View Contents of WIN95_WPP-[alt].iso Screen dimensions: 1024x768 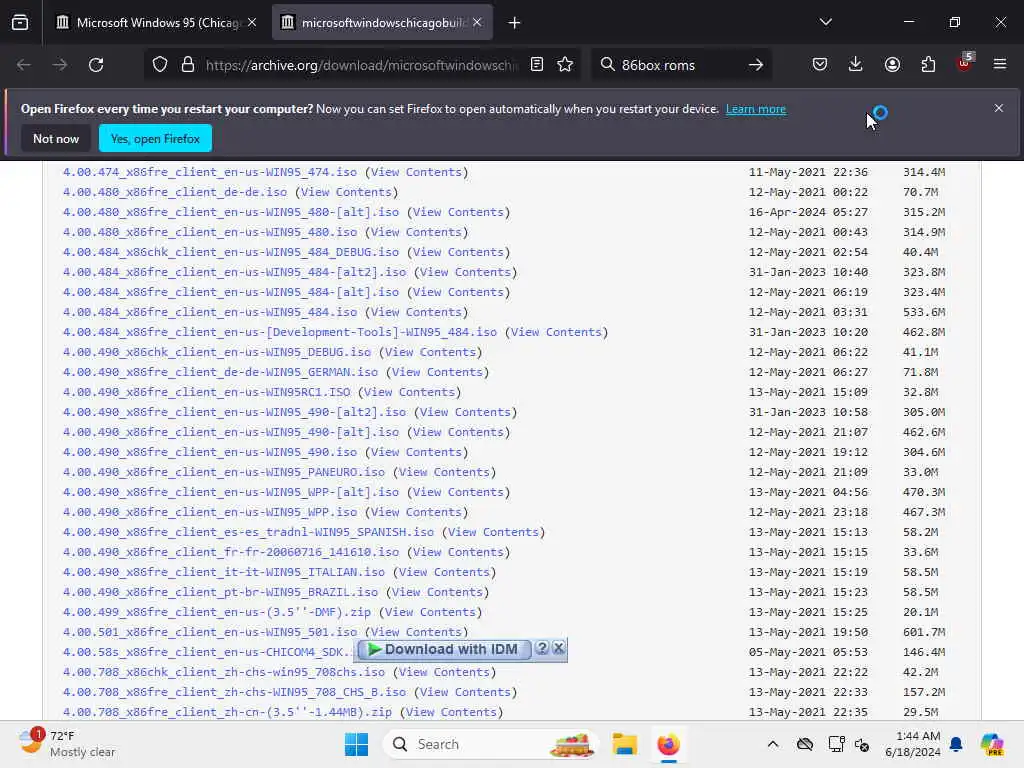tap(458, 492)
